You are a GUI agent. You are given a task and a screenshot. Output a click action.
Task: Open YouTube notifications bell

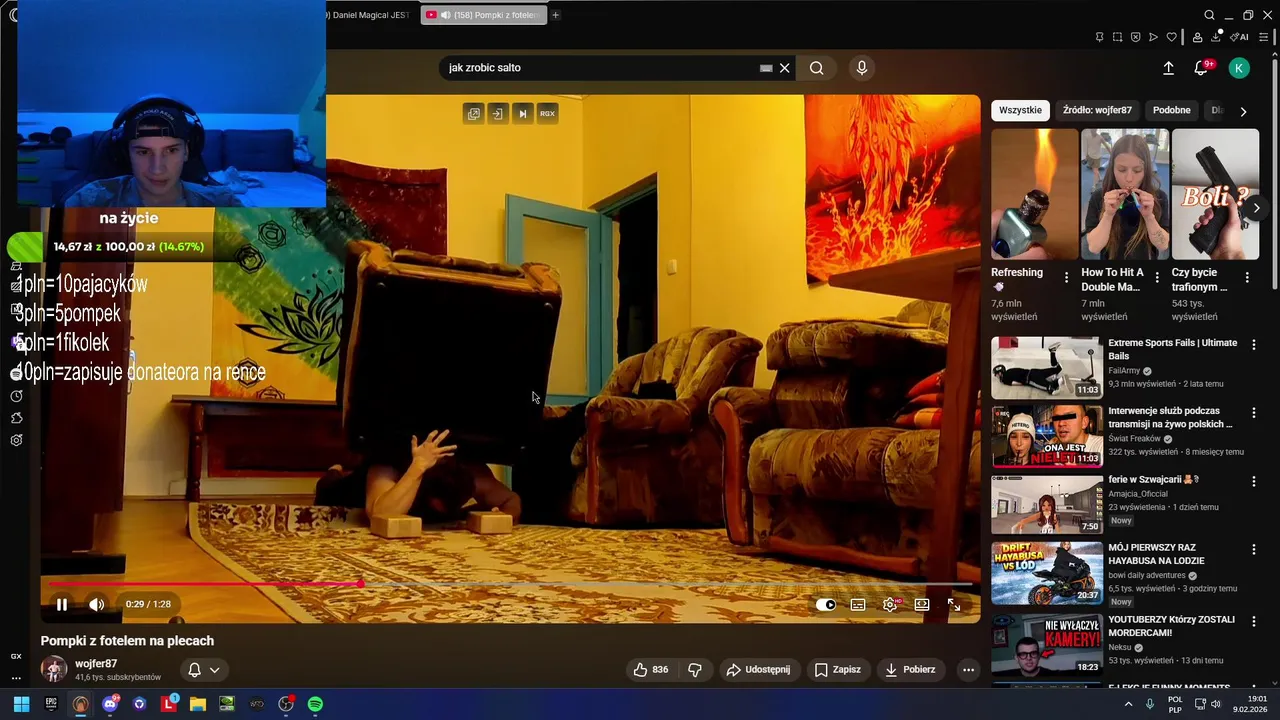1201,68
